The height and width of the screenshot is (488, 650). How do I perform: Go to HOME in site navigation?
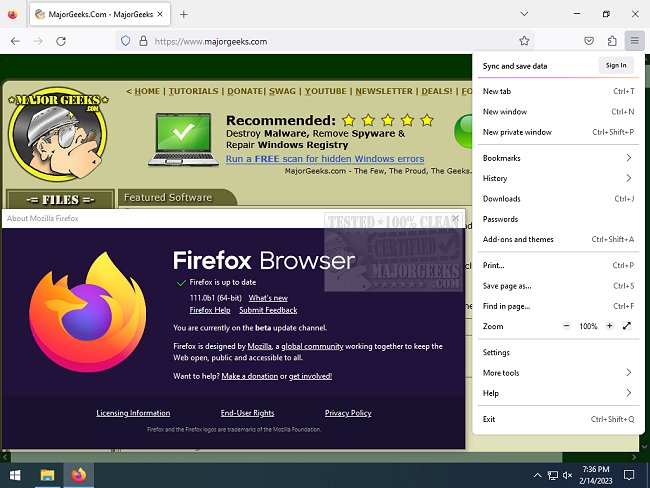coord(147,91)
